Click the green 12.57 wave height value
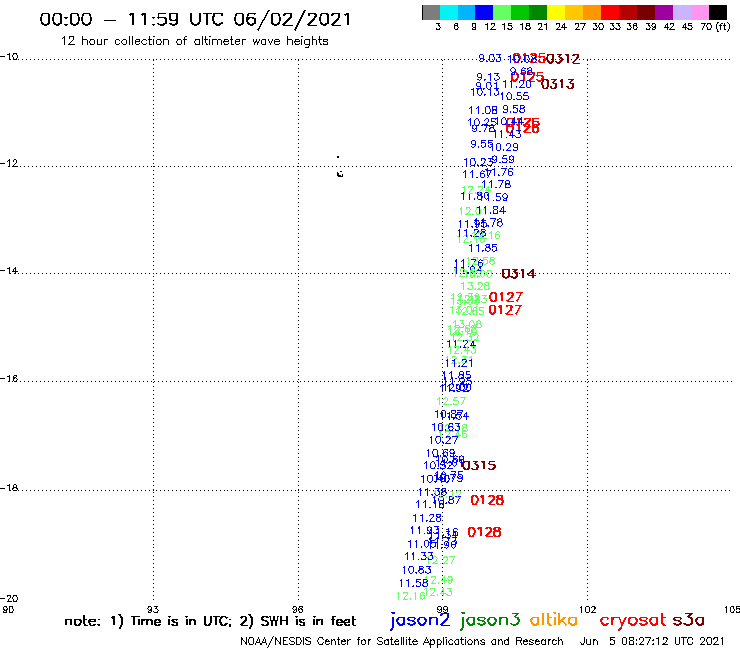The image size is (740, 650). 451,401
